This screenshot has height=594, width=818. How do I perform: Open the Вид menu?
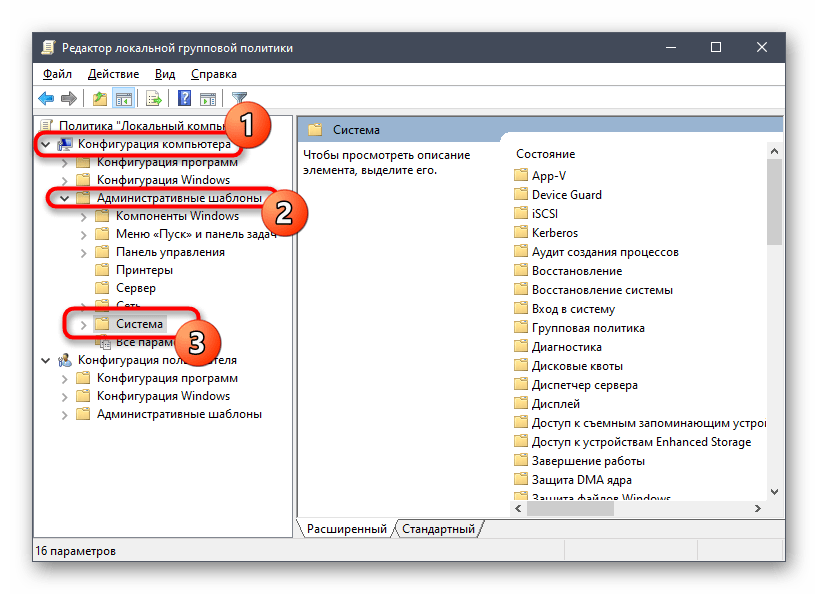tap(165, 74)
